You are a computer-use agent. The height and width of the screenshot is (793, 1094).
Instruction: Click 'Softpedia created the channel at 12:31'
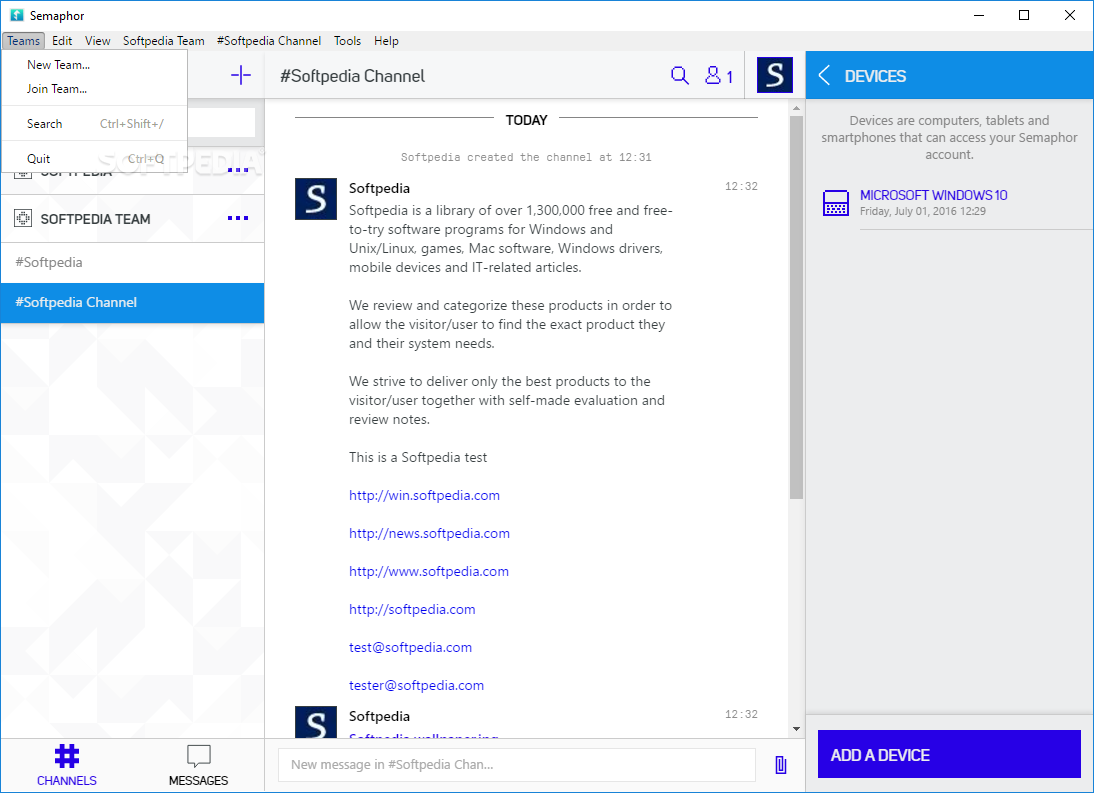(x=526, y=157)
